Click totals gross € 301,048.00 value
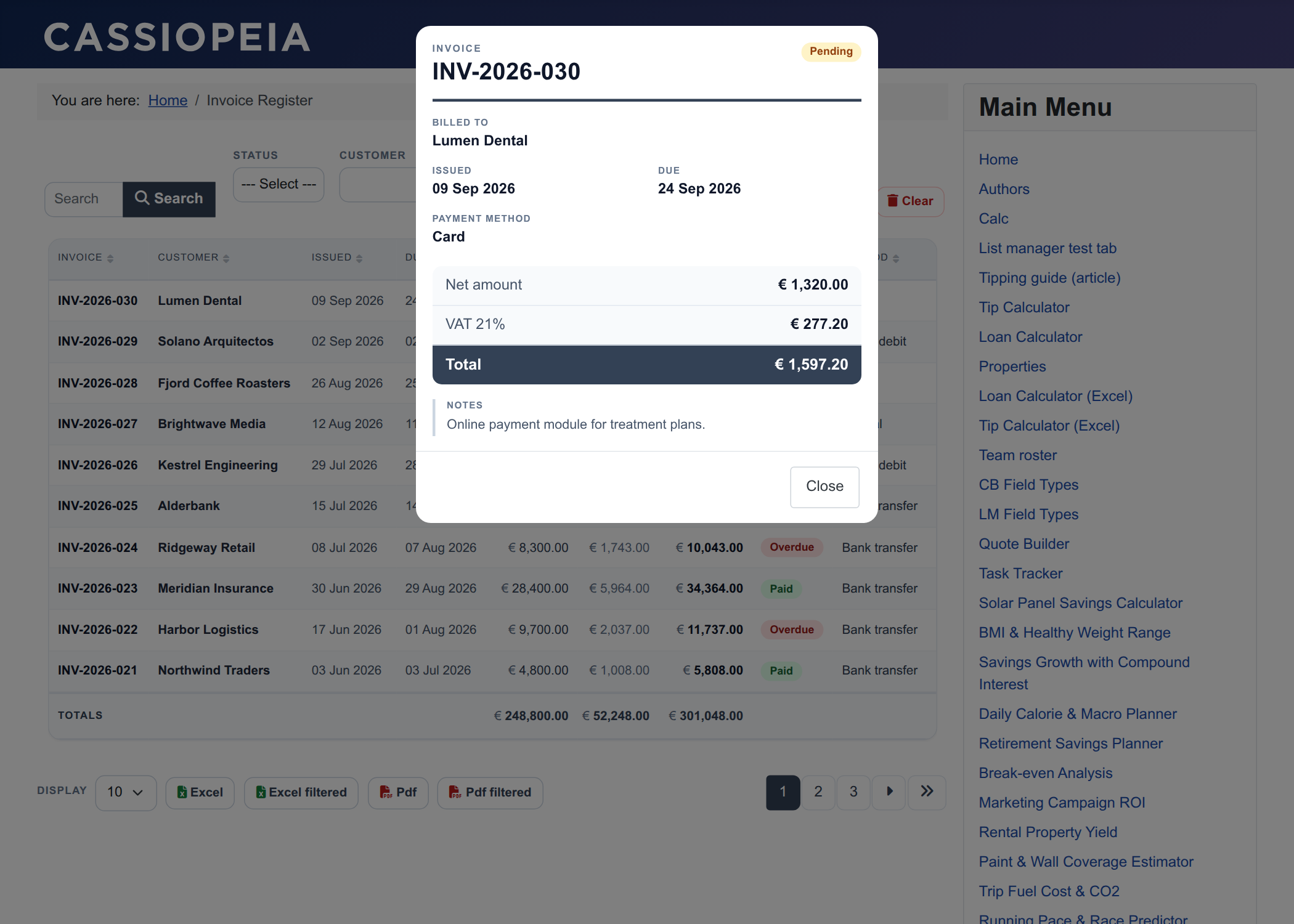Image resolution: width=1294 pixels, height=924 pixels. pyautogui.click(x=706, y=716)
